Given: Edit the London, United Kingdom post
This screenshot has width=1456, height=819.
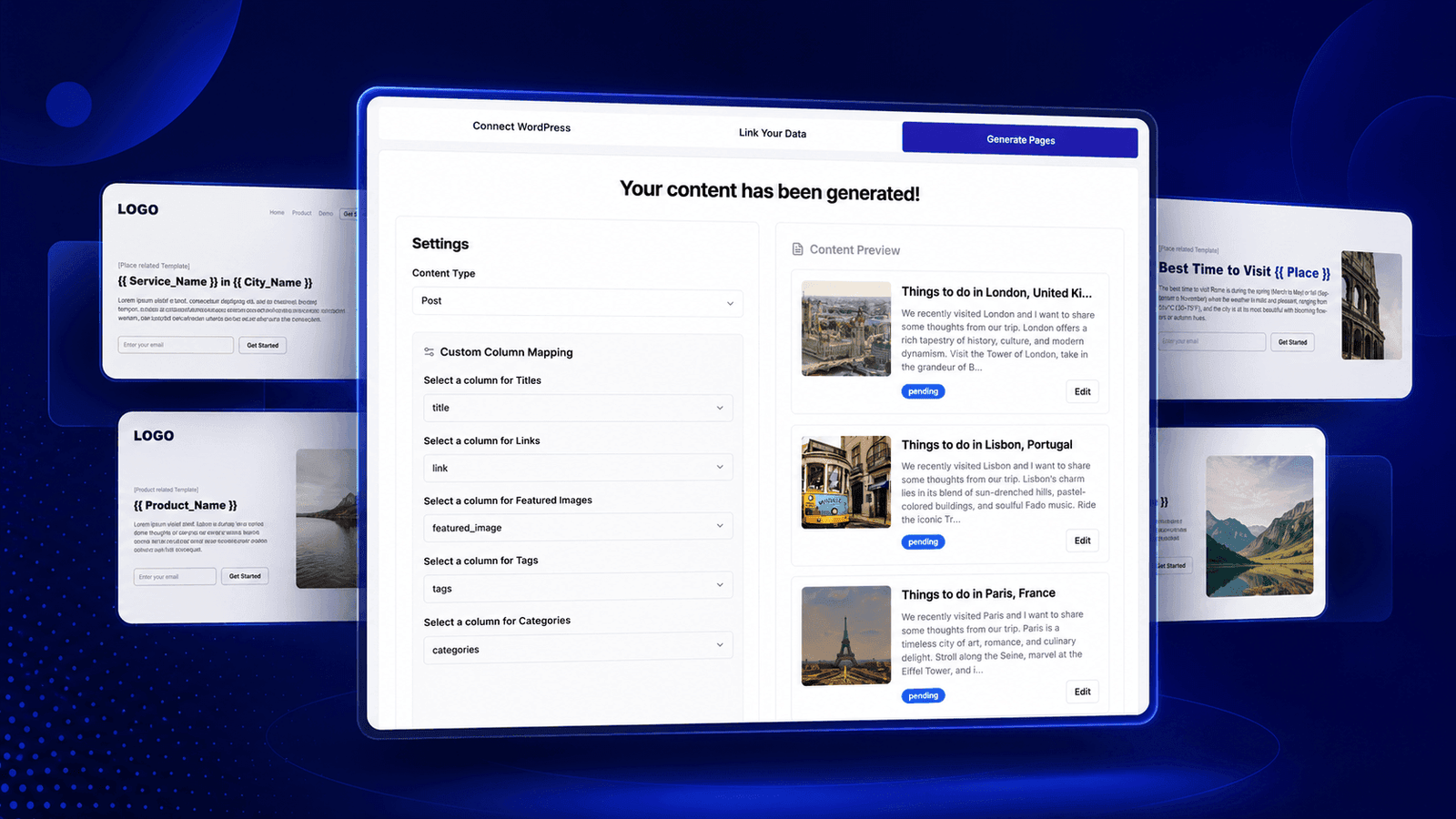Looking at the screenshot, I should (x=1082, y=391).
